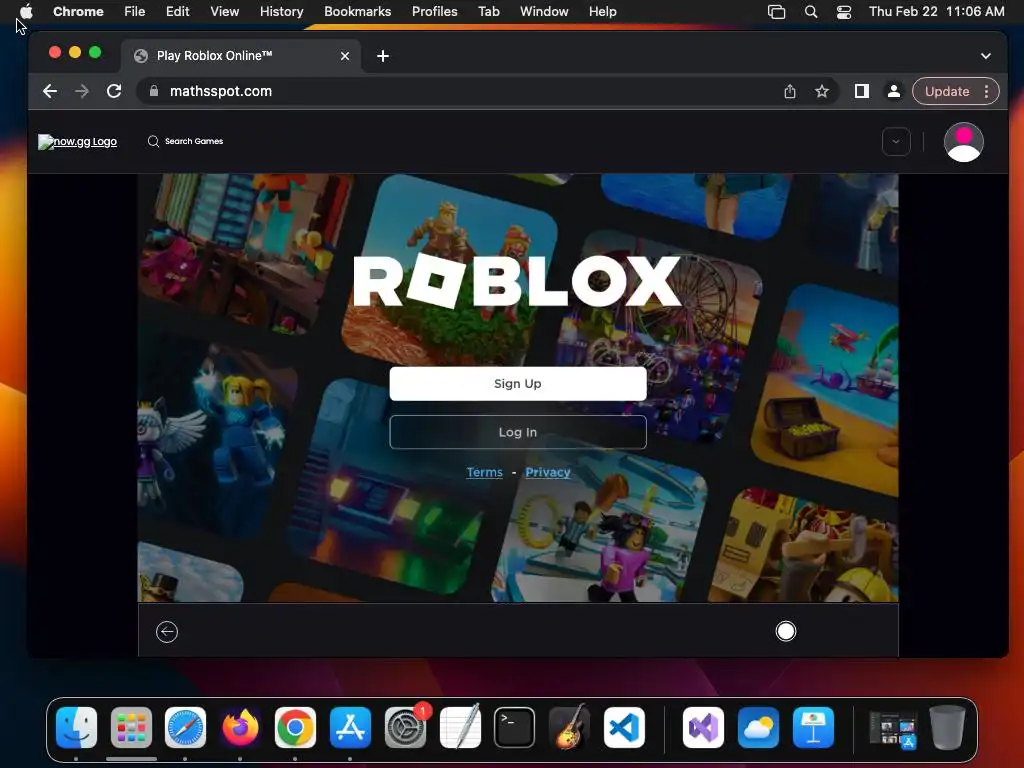
Task: Share this page via share icon
Action: click(x=790, y=91)
